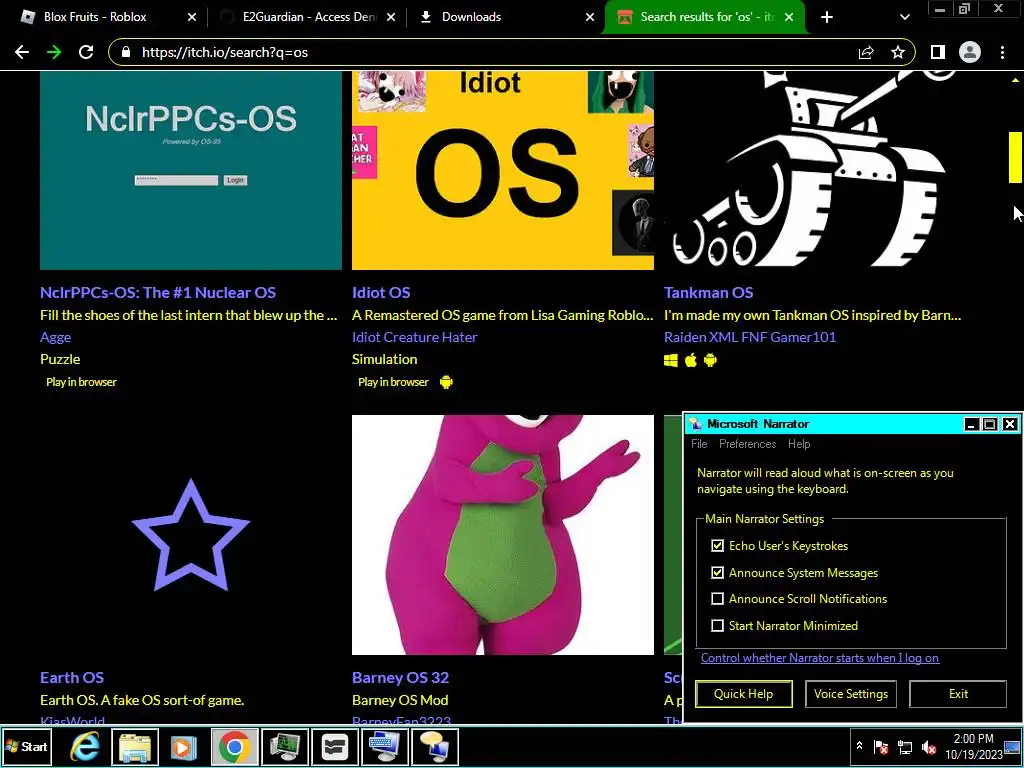Visit Raiden XML FNF Gamer101 profile

(750, 338)
